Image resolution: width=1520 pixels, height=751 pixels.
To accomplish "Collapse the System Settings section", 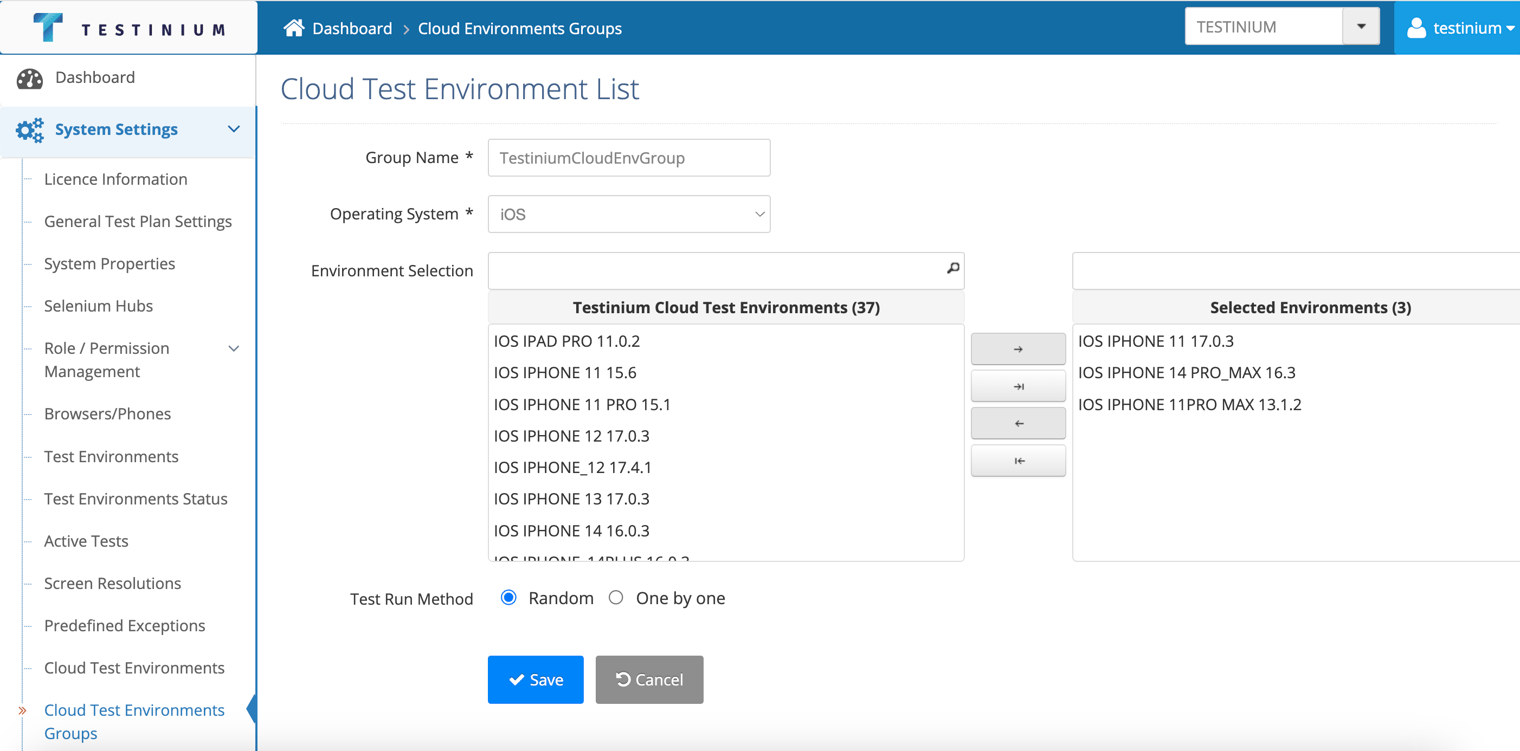I will [234, 129].
